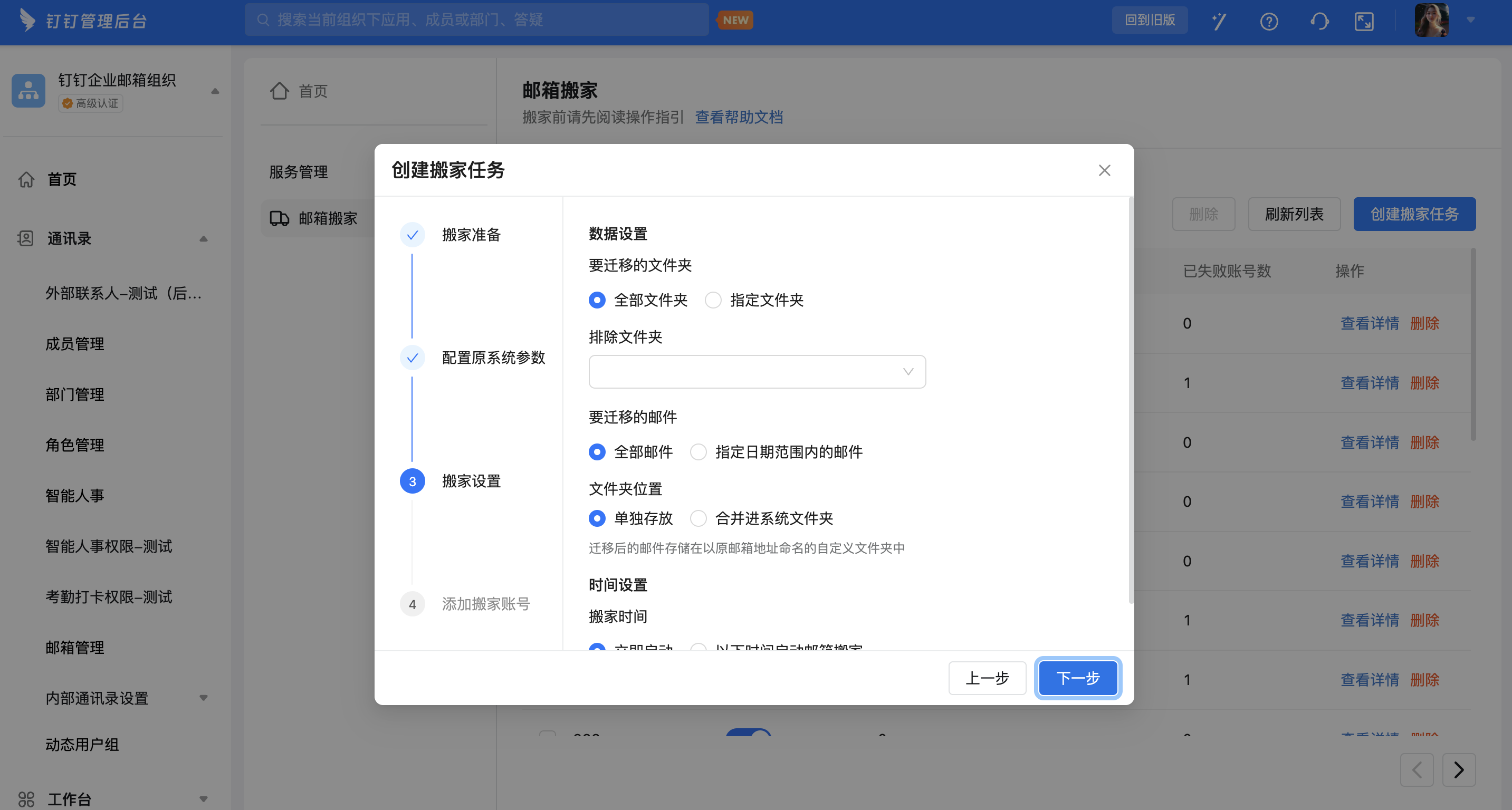Open 考勤打卡权限-测试 in the sidebar
The width and height of the screenshot is (1512, 810).
pyautogui.click(x=109, y=597)
